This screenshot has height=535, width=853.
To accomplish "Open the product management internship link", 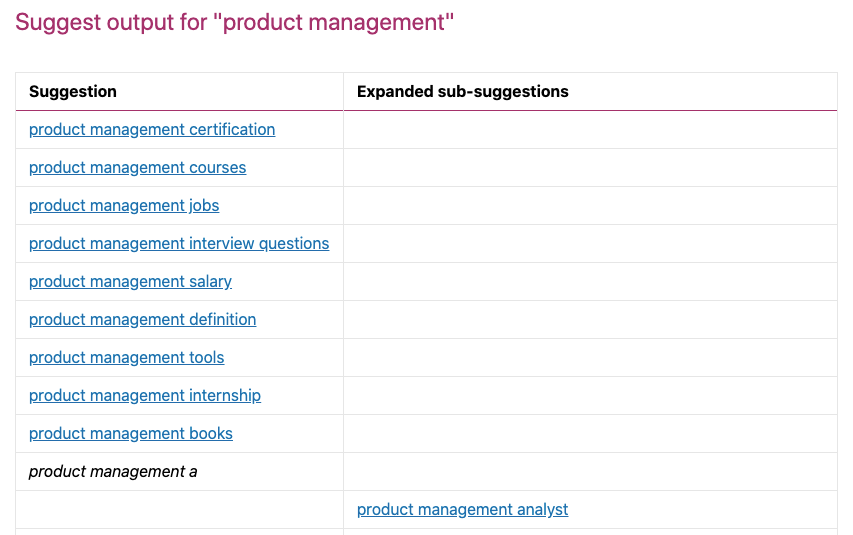I will (x=145, y=396).
